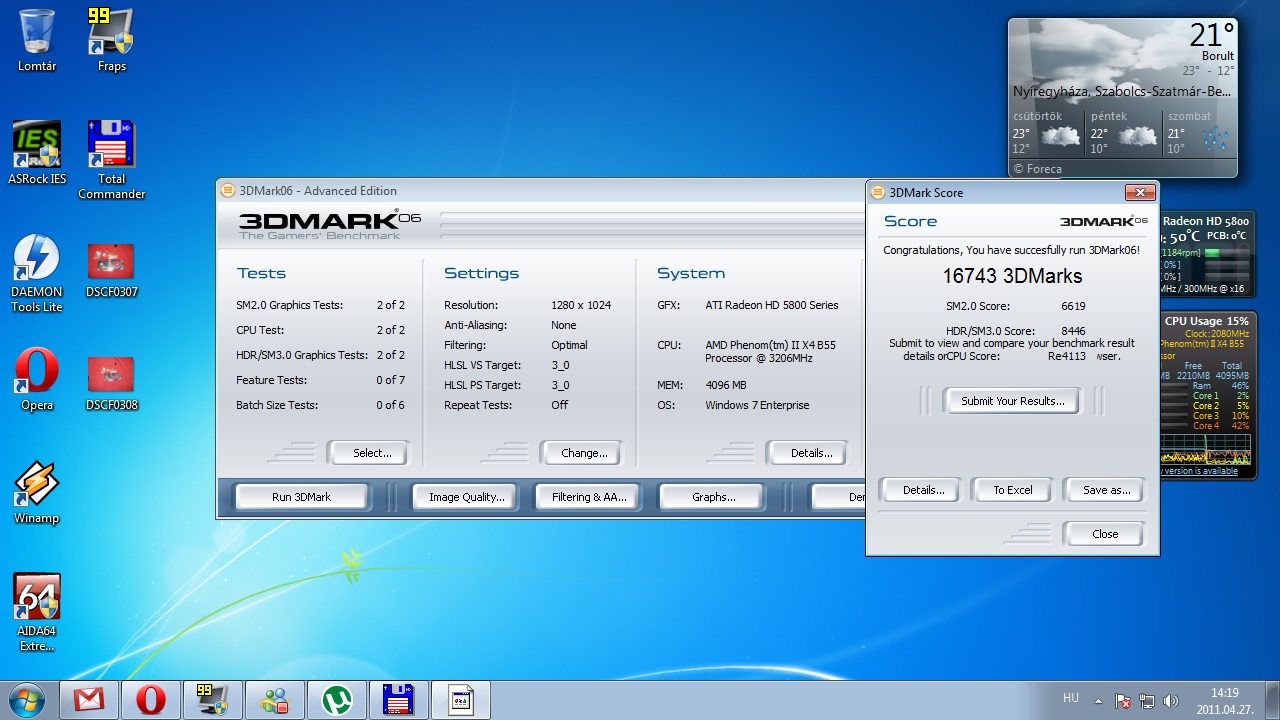Click the 16743 3DMarks score text
The height and width of the screenshot is (720, 1280).
pyautogui.click(x=1012, y=276)
